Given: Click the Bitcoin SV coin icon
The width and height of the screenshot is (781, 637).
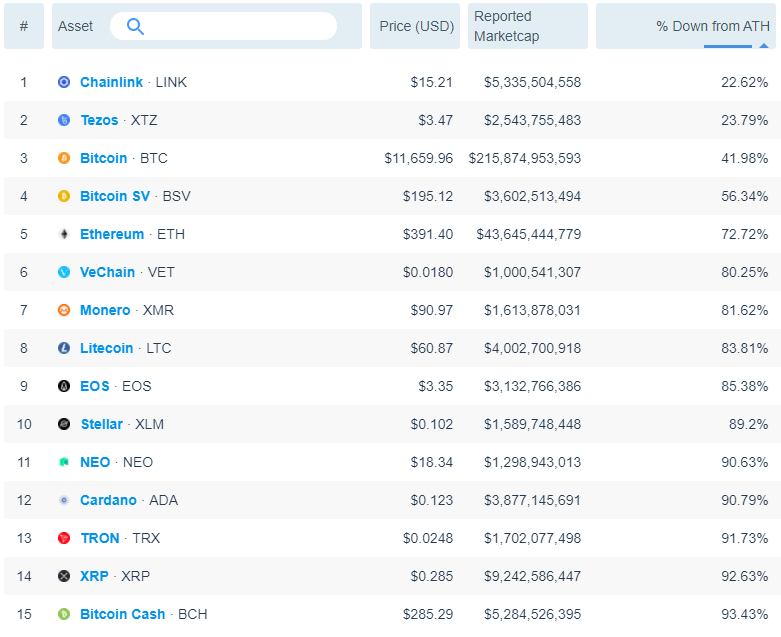Looking at the screenshot, I should pyautogui.click(x=64, y=196).
